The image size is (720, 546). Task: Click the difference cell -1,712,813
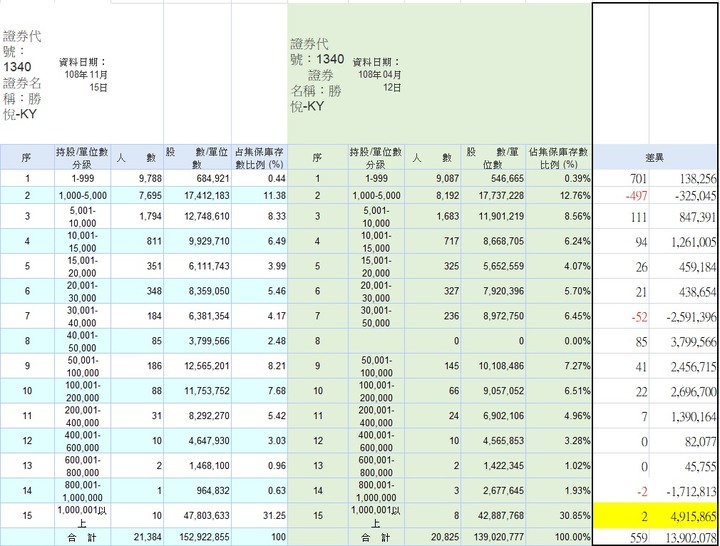[683, 491]
